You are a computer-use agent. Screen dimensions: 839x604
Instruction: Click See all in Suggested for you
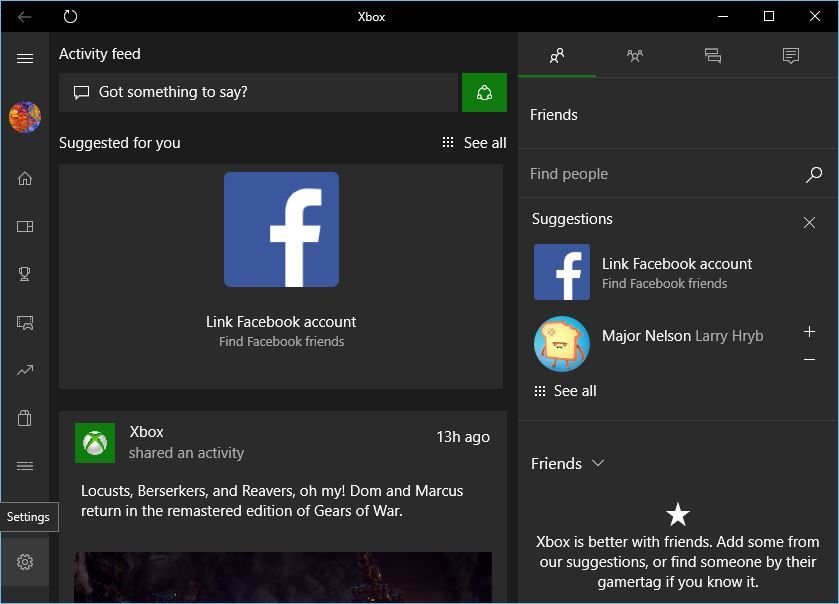[x=474, y=143]
